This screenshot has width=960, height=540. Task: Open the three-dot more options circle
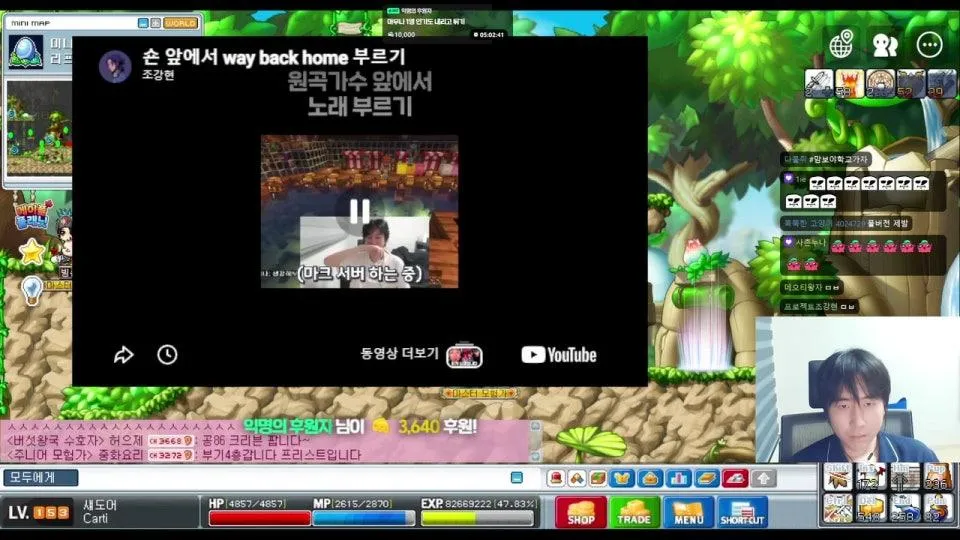(929, 45)
